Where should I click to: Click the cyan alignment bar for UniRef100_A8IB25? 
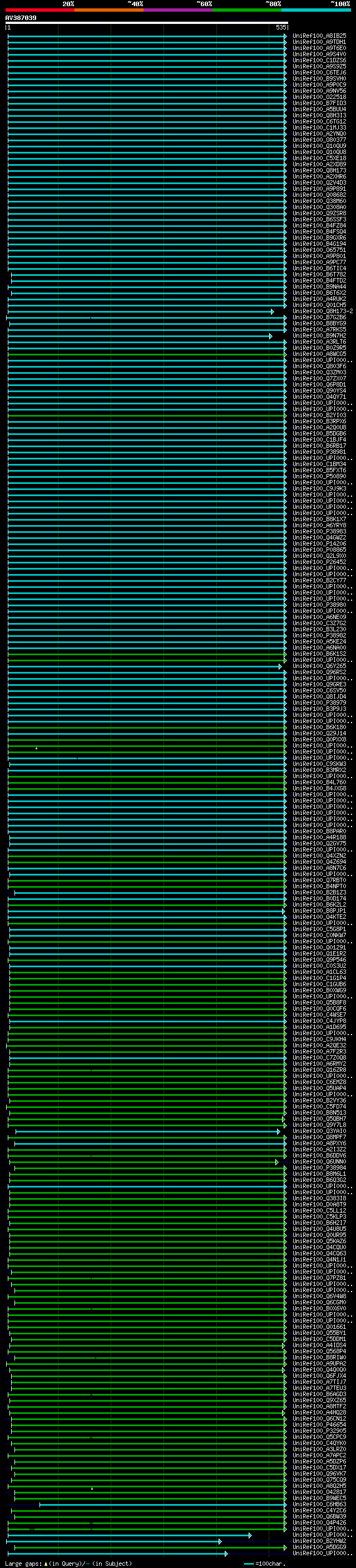click(147, 36)
